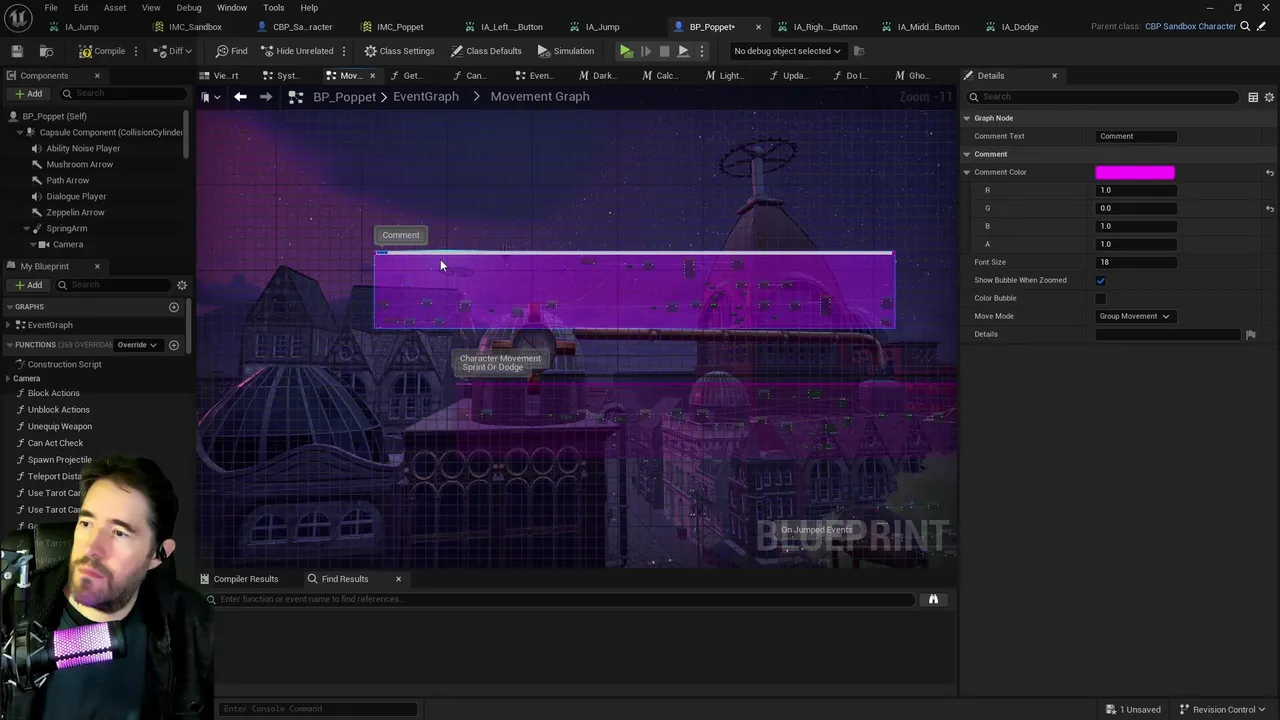Open compile options three-dot menu
This screenshot has width=1280, height=720.
(138, 51)
